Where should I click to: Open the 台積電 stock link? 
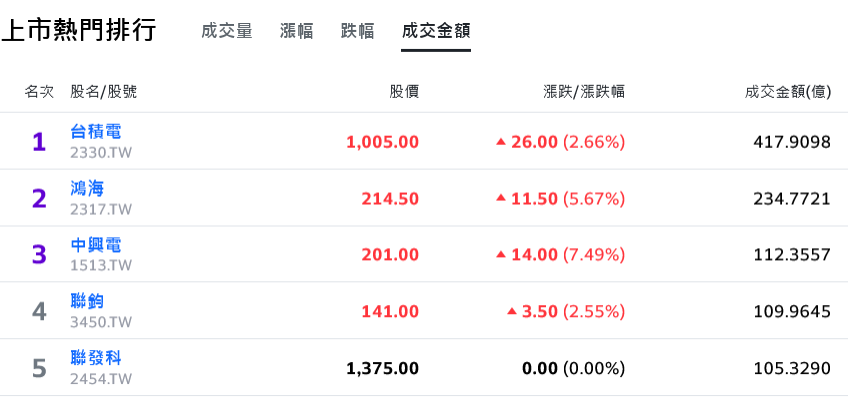[x=96, y=131]
